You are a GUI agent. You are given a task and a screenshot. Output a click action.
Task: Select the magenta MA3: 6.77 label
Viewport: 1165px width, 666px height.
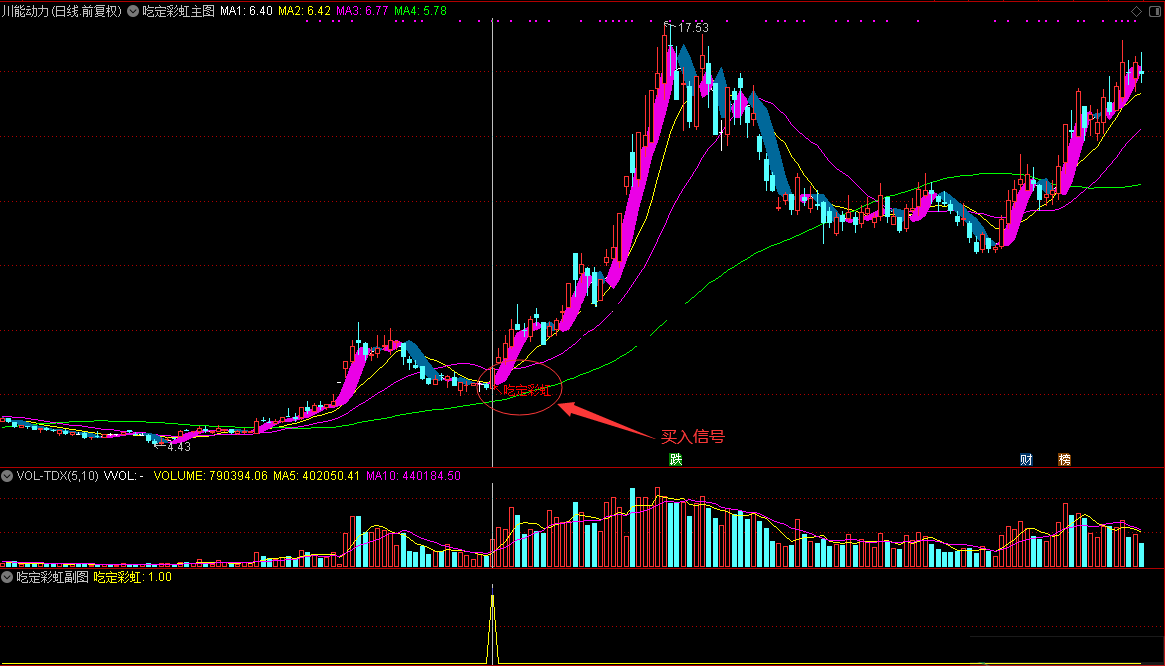[x=362, y=11]
